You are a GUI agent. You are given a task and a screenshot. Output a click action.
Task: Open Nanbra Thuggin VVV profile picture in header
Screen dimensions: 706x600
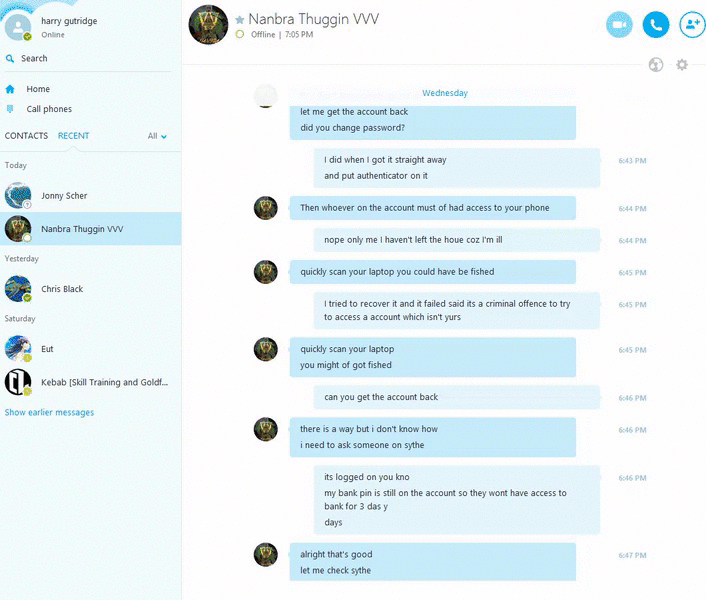click(x=208, y=25)
